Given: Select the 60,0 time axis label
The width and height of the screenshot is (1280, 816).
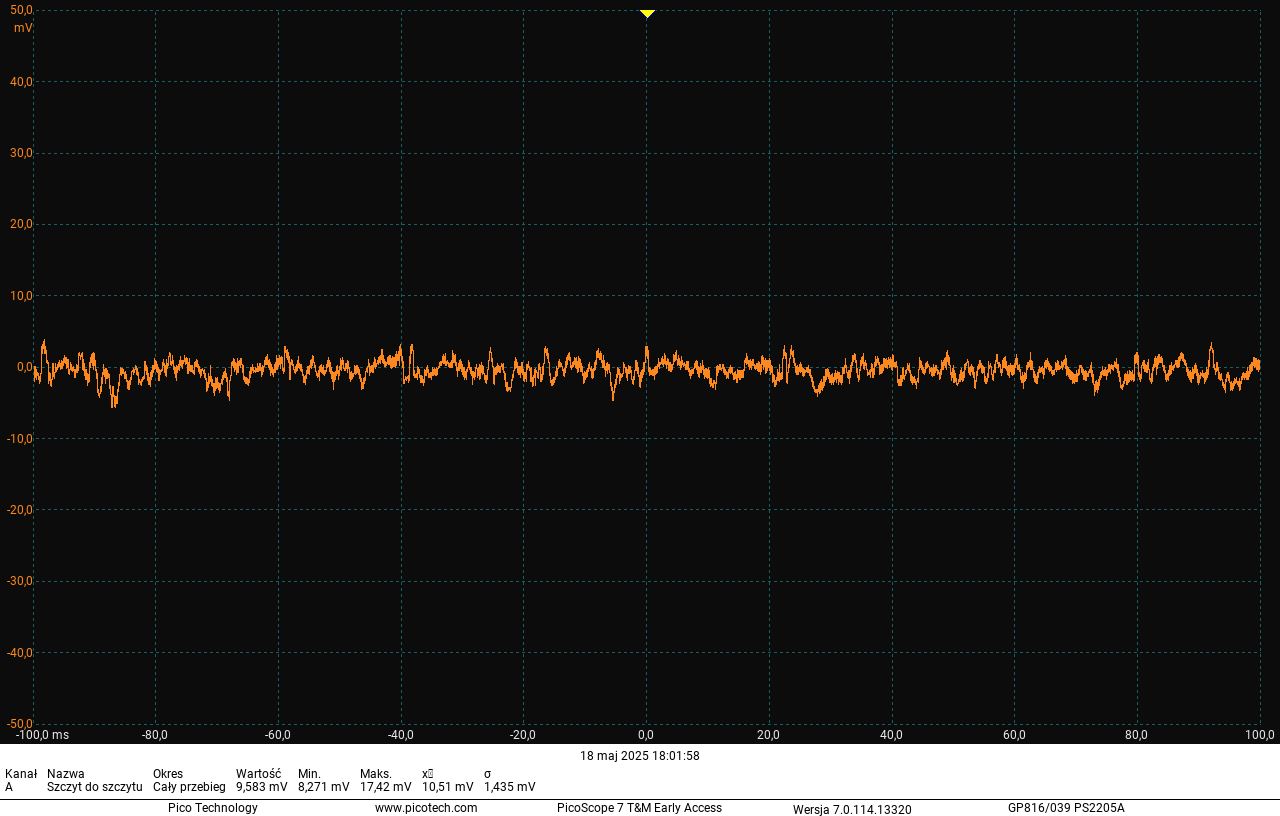Looking at the screenshot, I should [x=1014, y=735].
